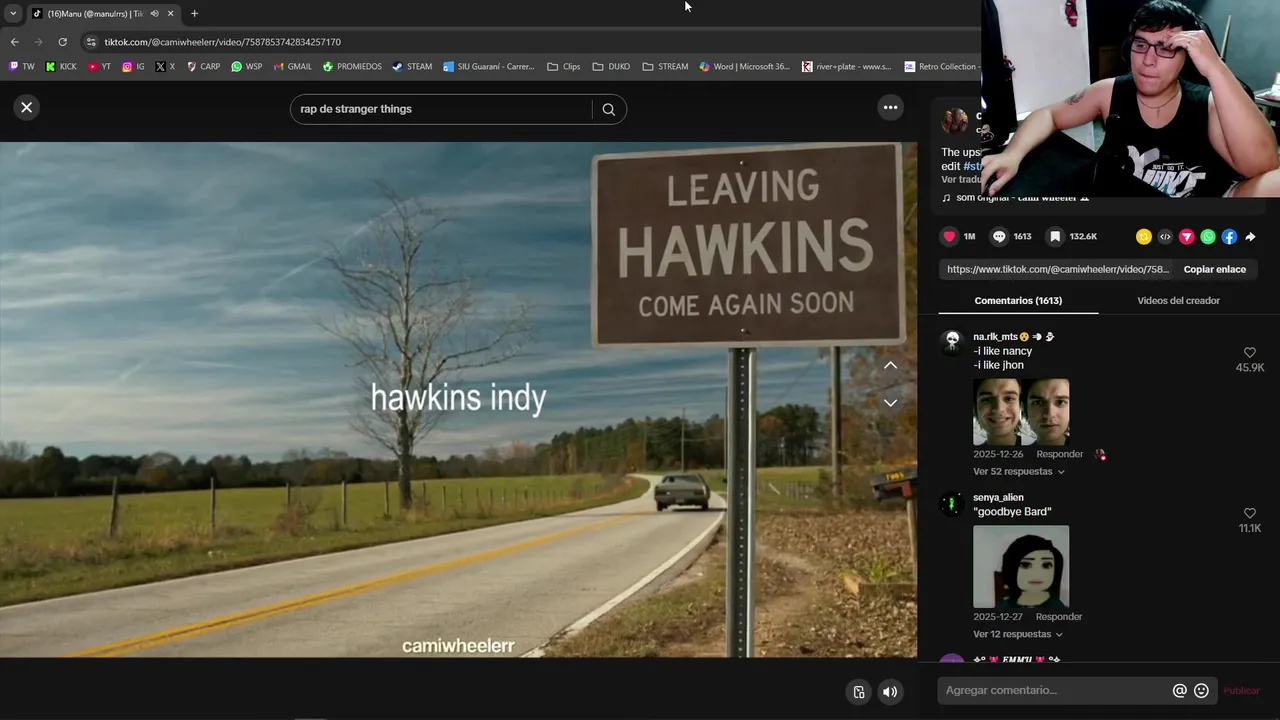Open Word Microsoft 365 bookmark
This screenshot has width=1280, height=720.
tap(745, 67)
